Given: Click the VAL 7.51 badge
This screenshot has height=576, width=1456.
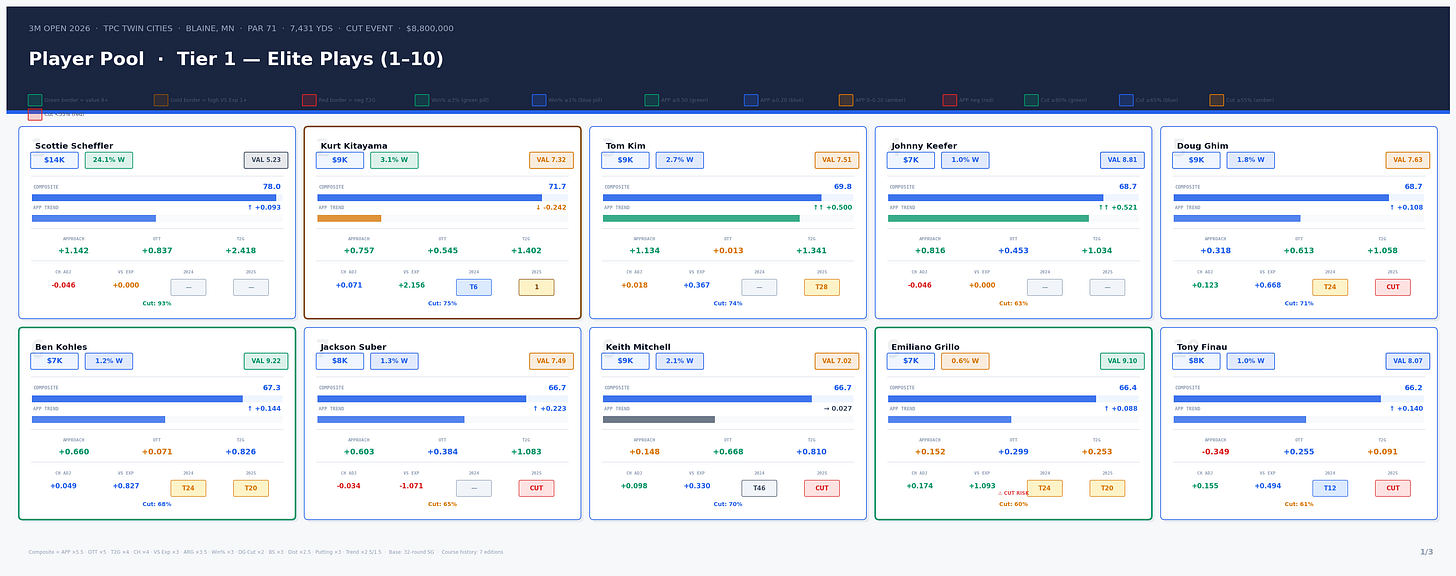Looking at the screenshot, I should pyautogui.click(x=837, y=160).
